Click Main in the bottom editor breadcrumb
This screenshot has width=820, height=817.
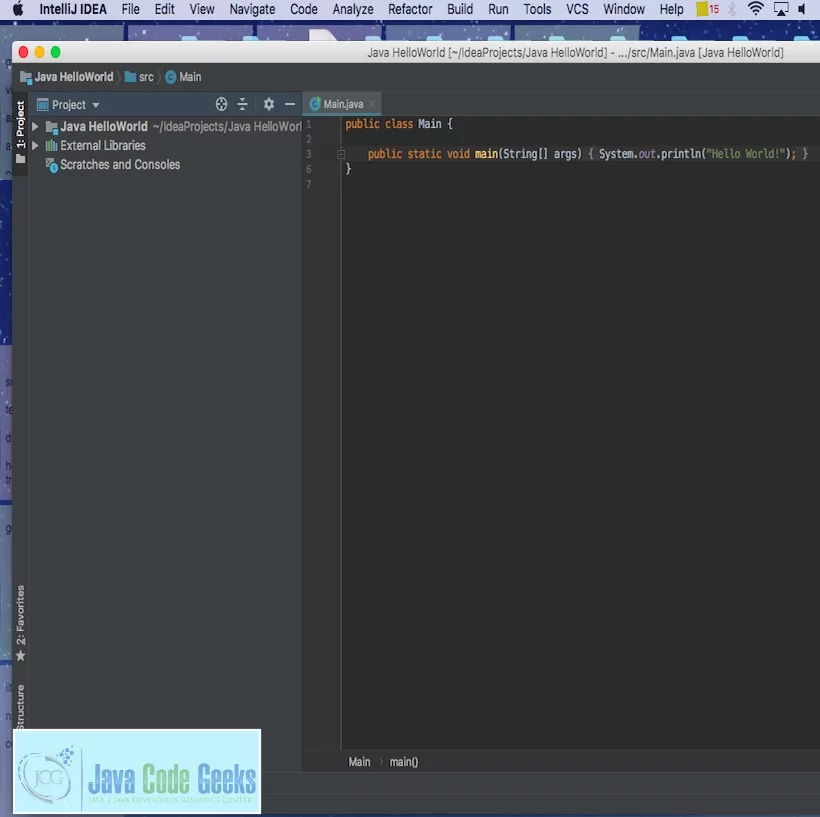point(359,762)
